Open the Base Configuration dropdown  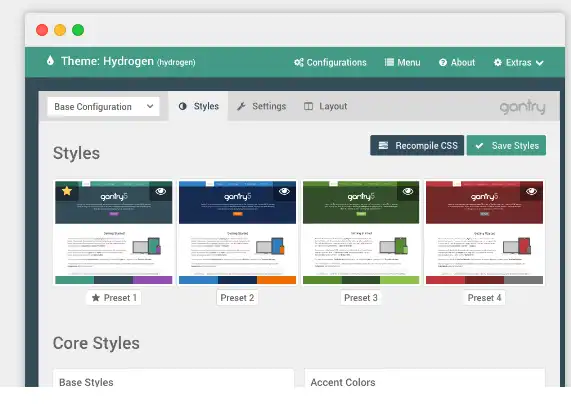click(x=103, y=107)
